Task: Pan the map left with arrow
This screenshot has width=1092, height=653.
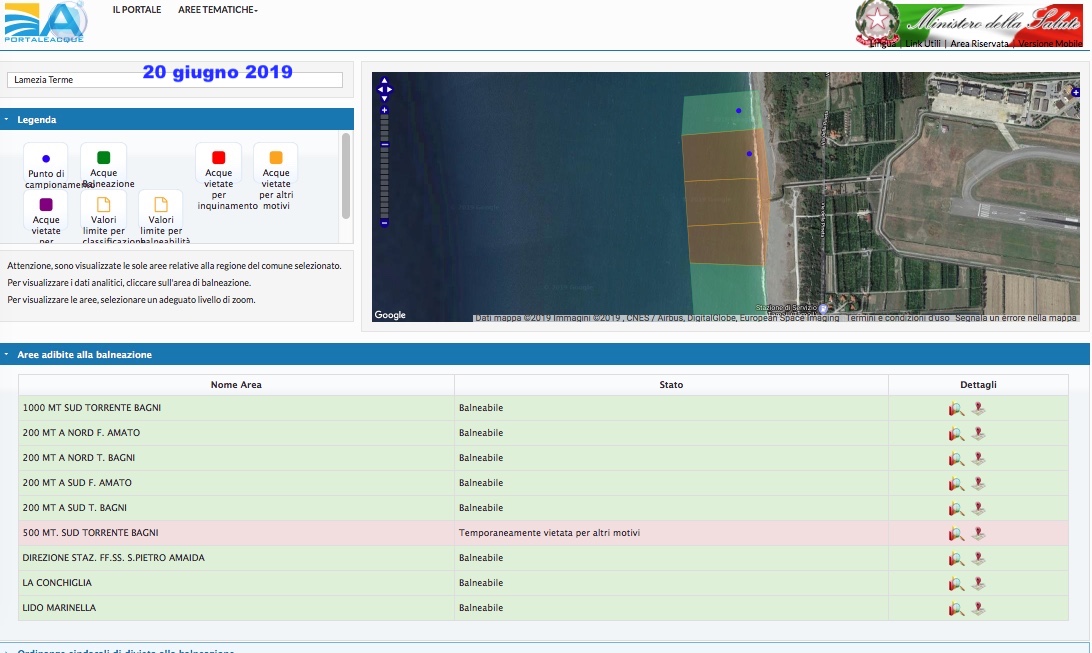Action: (380, 89)
